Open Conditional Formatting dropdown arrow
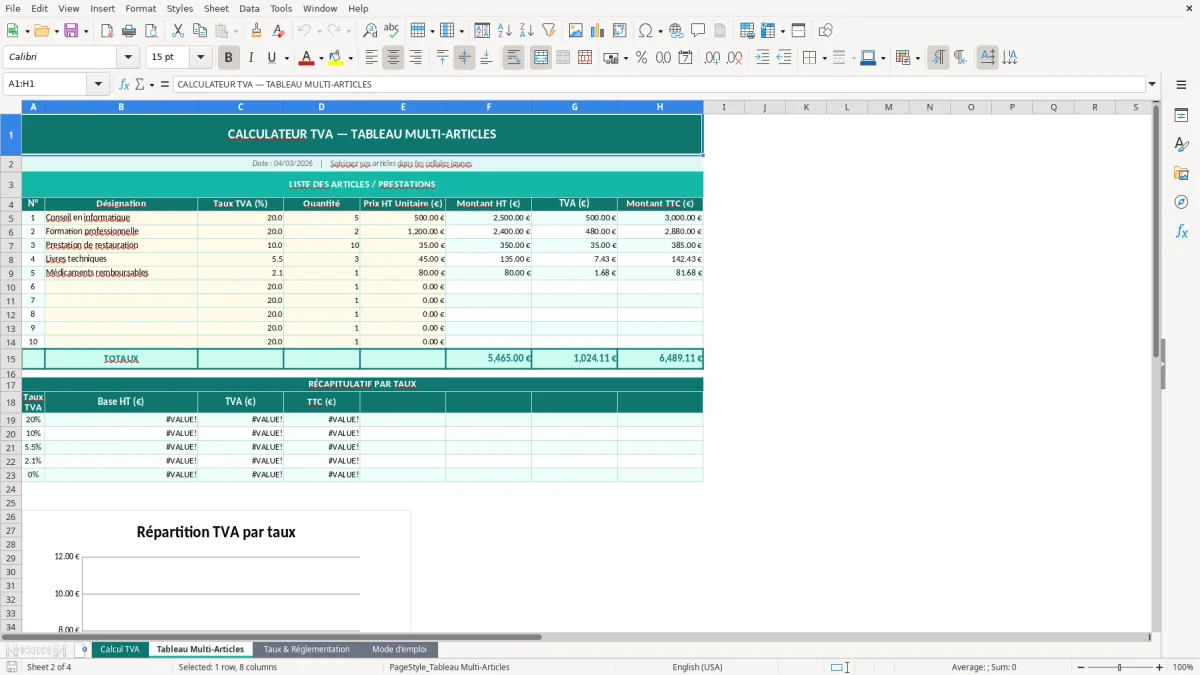Viewport: 1200px width, 675px height. point(917,58)
